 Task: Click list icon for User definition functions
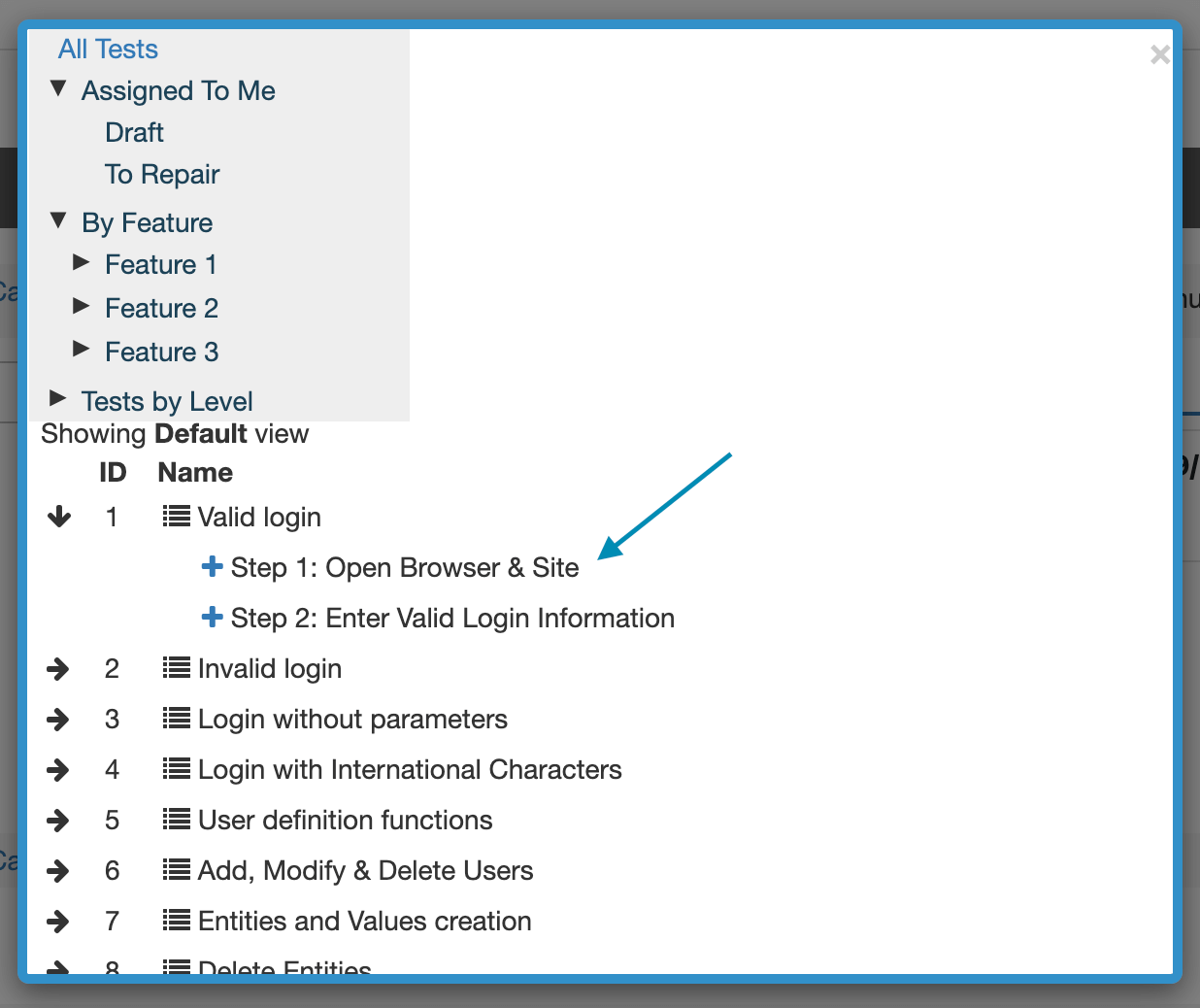(x=176, y=820)
